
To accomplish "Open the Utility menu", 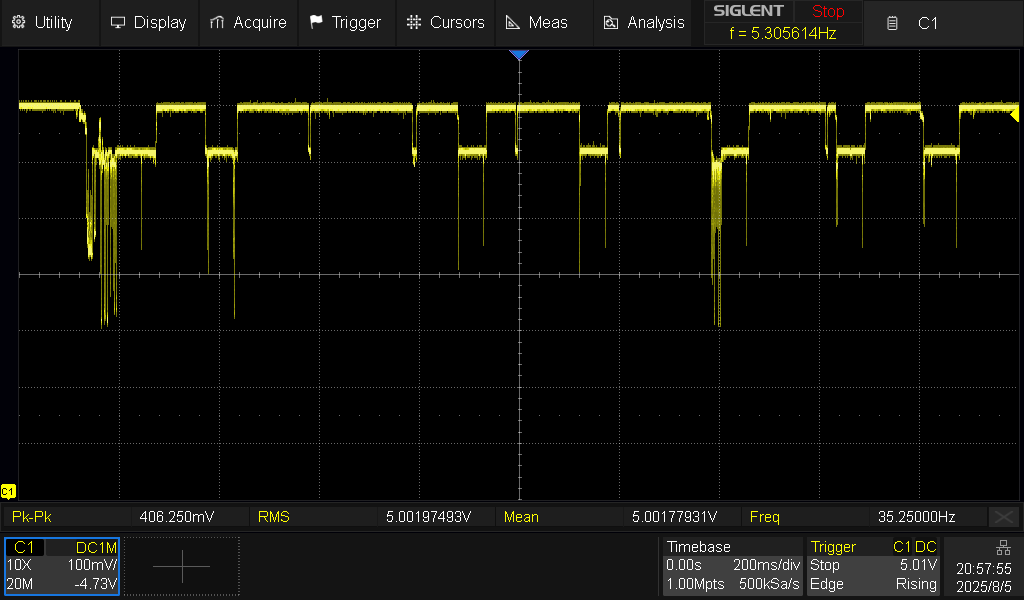I will pos(42,22).
